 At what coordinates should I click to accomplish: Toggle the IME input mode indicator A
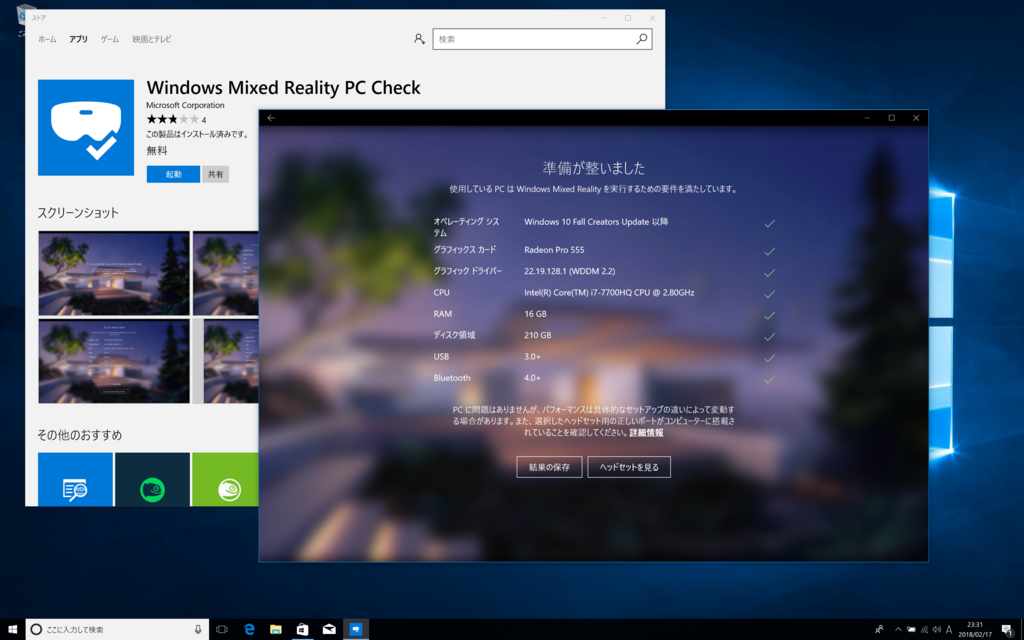click(950, 630)
